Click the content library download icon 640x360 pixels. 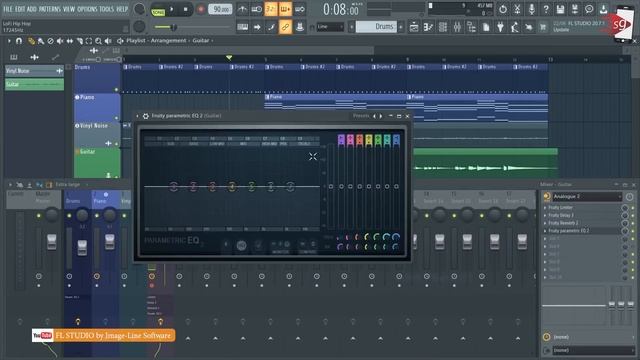coord(604,9)
